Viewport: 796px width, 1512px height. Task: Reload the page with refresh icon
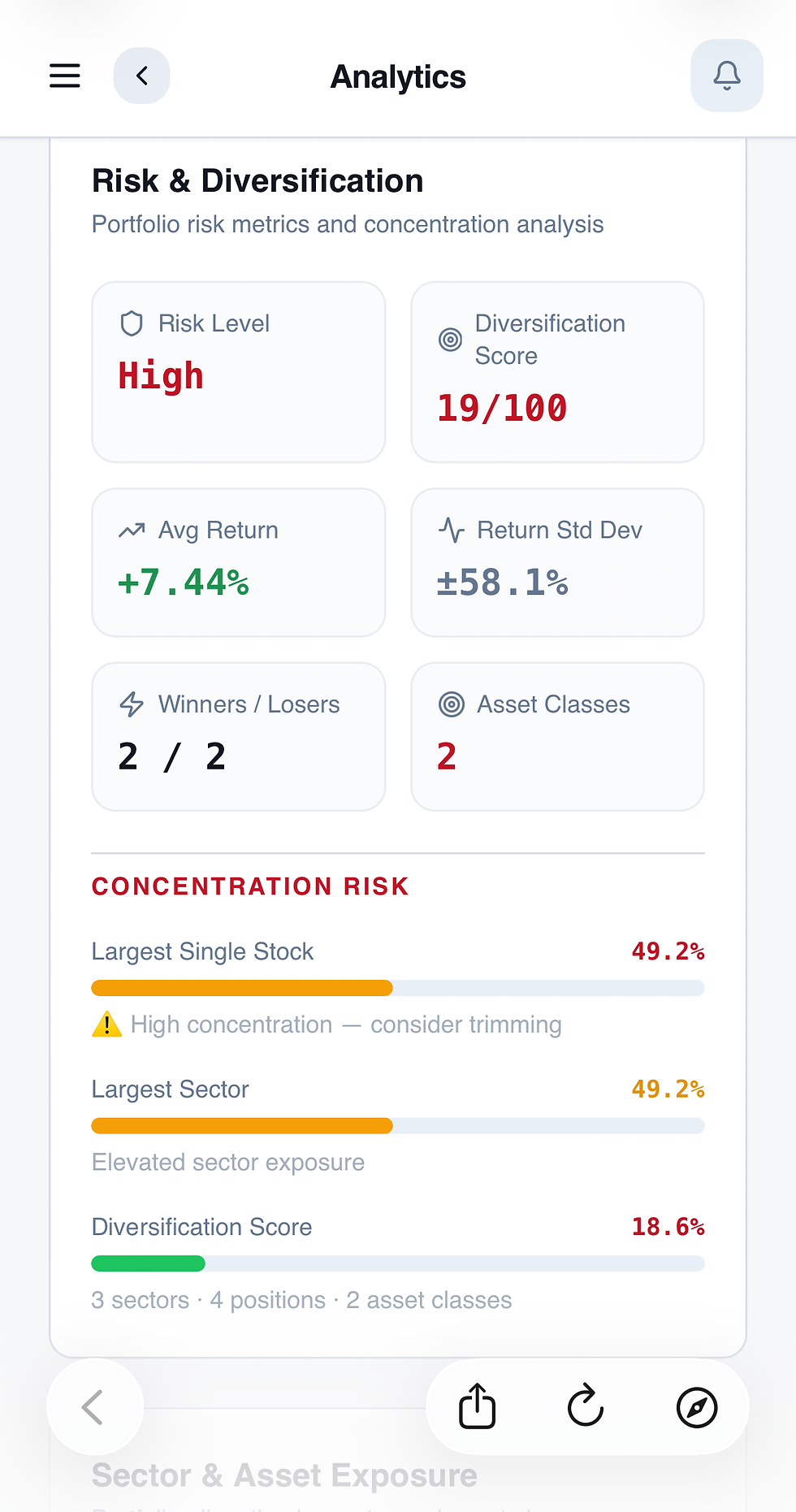586,1406
